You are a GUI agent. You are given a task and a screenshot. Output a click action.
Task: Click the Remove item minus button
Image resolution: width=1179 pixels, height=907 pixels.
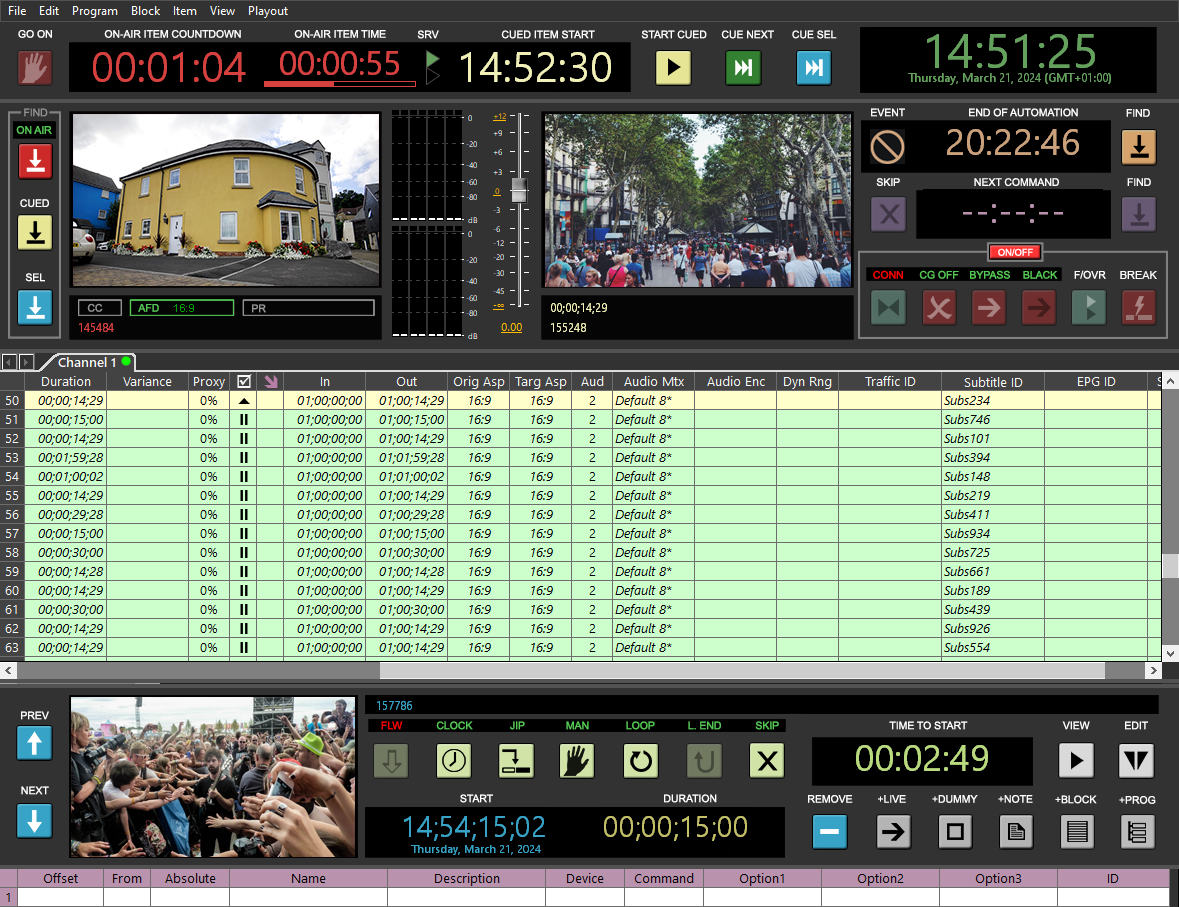coord(829,831)
